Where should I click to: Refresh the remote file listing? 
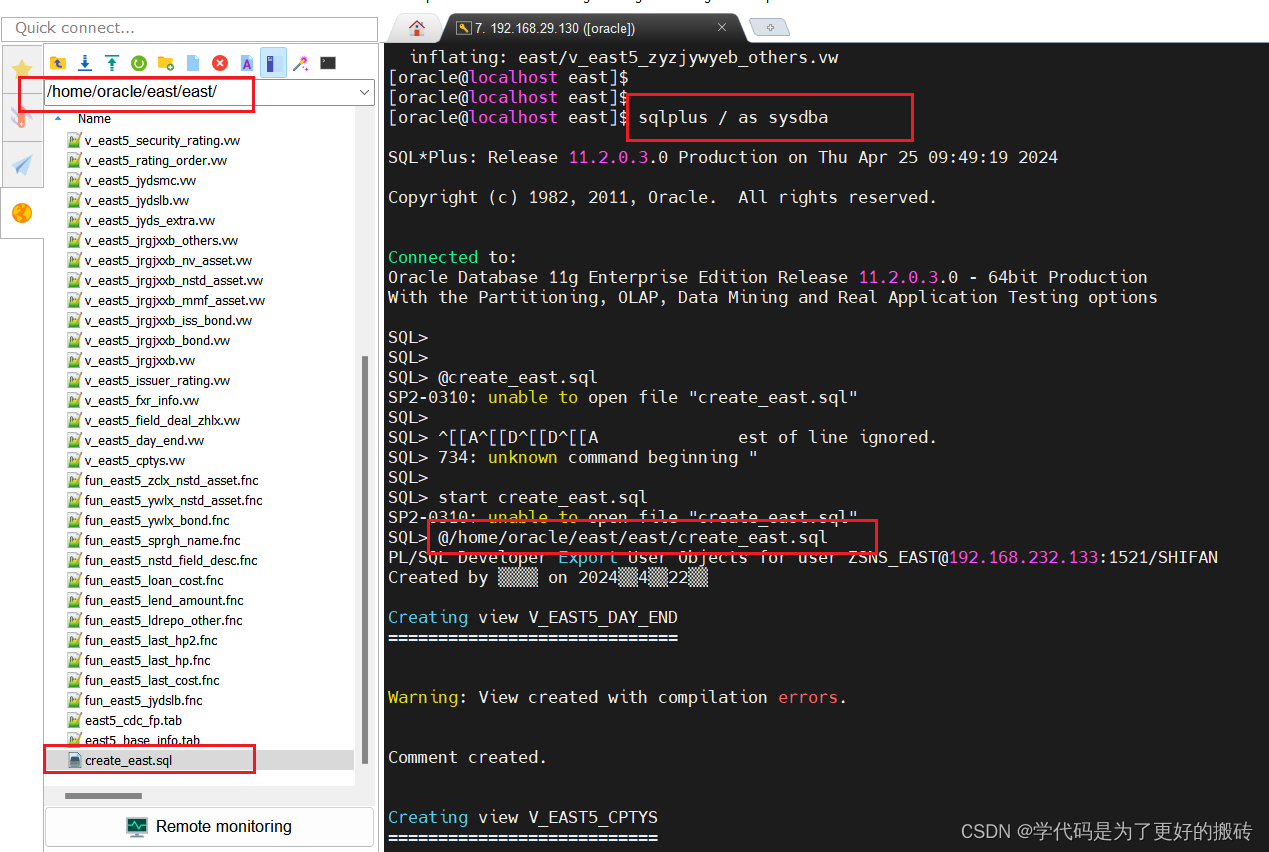point(138,62)
